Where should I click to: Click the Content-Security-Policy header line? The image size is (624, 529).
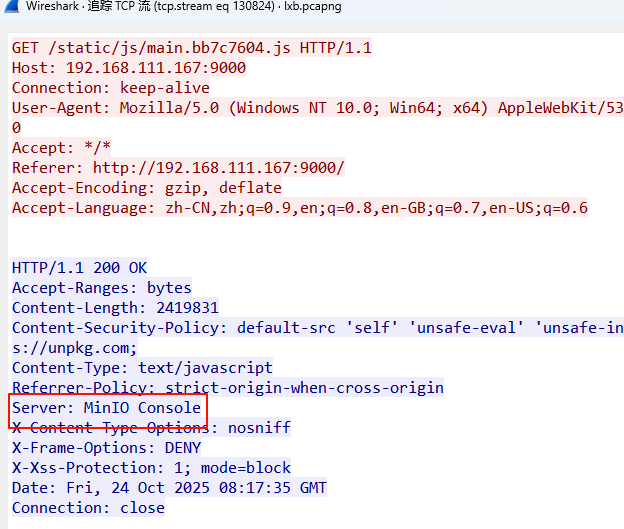coord(300,328)
